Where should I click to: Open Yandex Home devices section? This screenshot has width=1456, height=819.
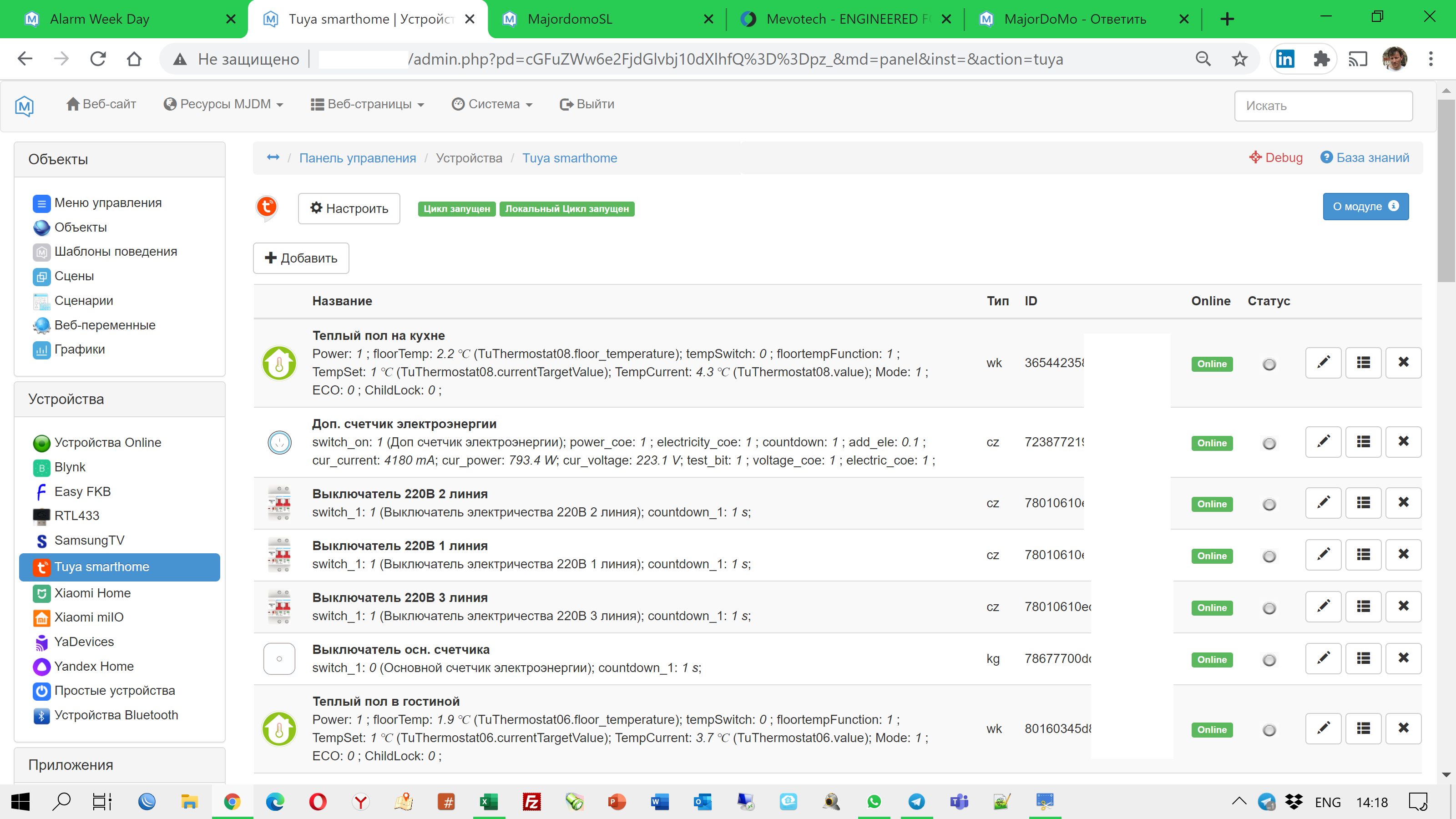(94, 666)
